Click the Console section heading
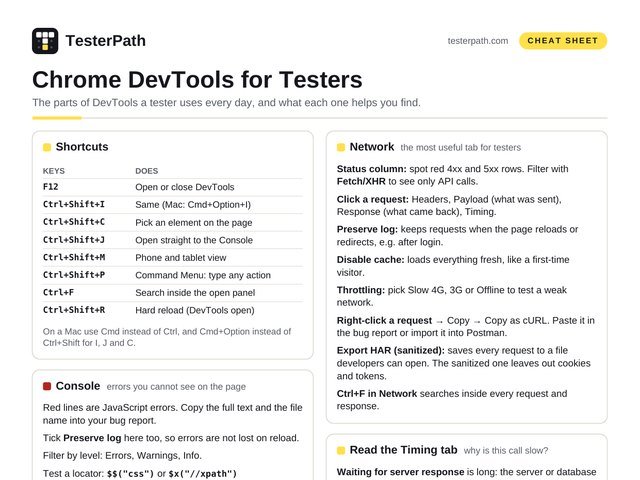Screen dimensions: 640x480 click(x=78, y=386)
